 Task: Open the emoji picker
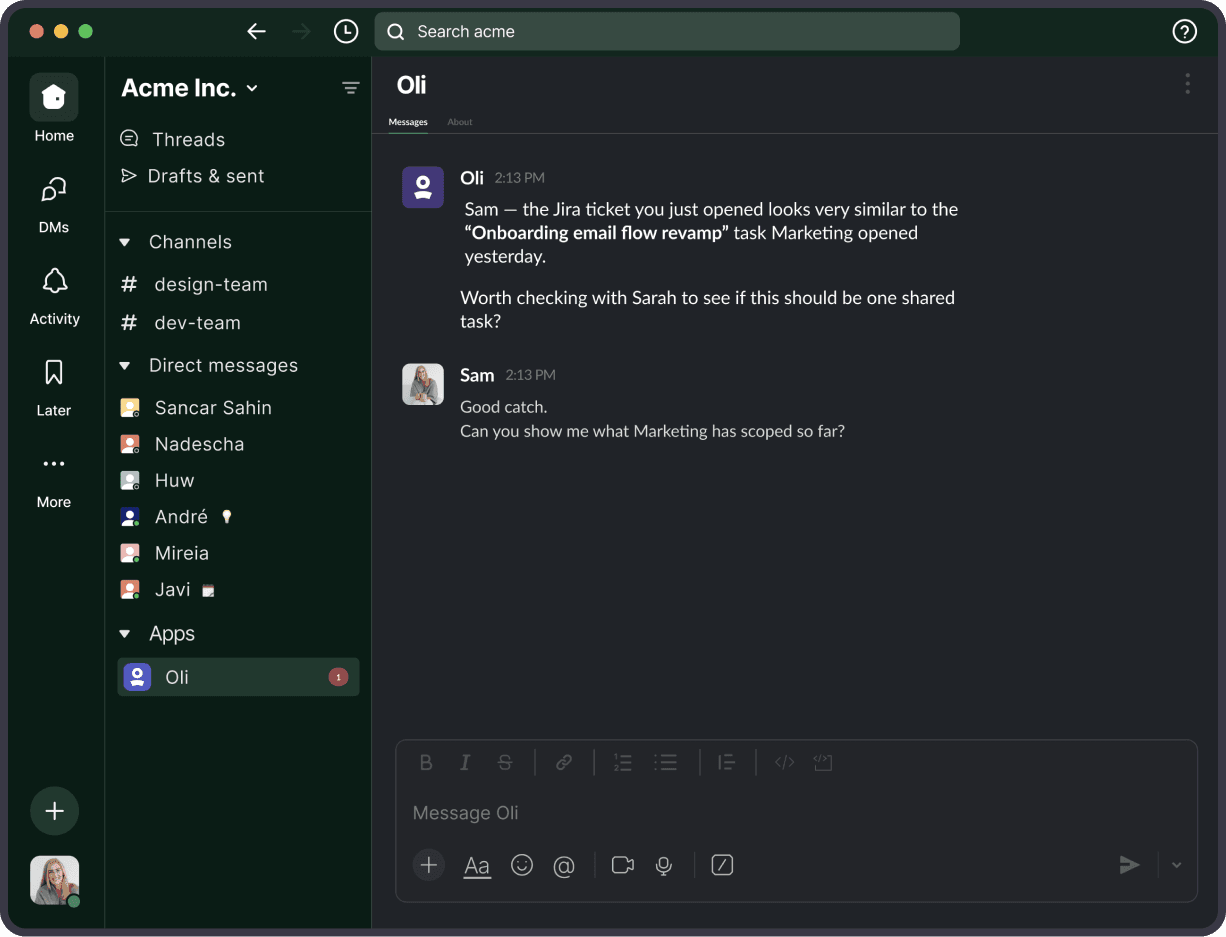click(x=522, y=865)
